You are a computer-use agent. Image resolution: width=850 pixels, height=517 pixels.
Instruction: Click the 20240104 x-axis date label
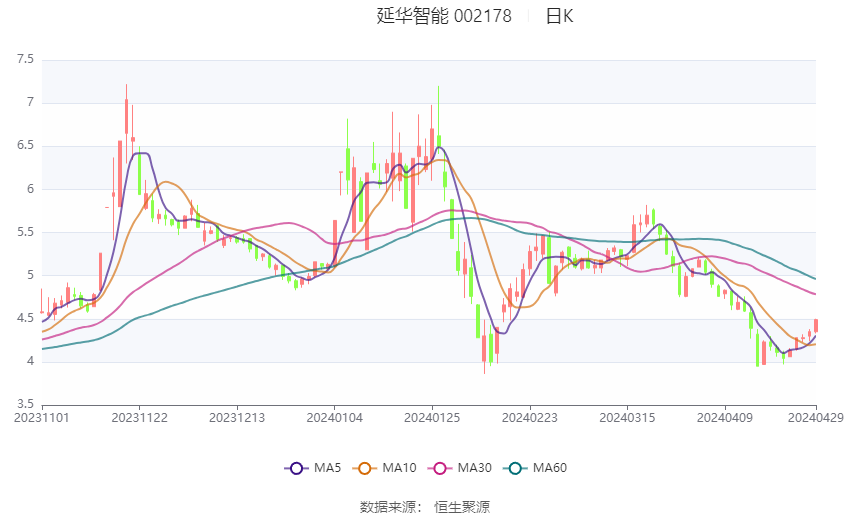(x=334, y=418)
